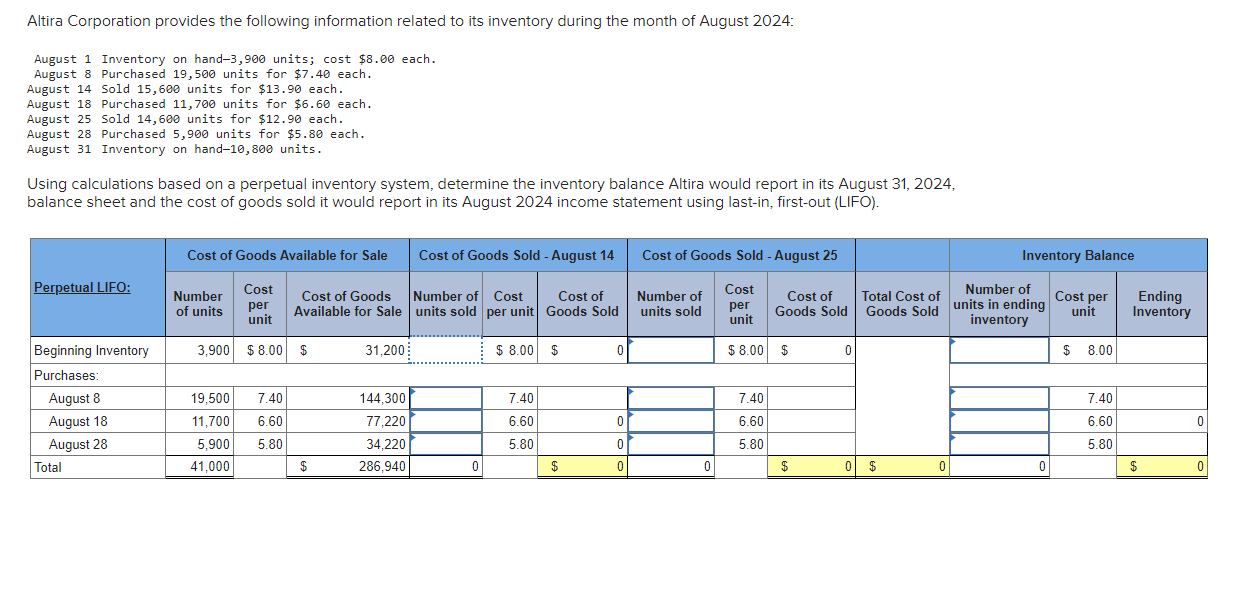Click the Total Cost of Goods Sold total cell

tap(902, 467)
